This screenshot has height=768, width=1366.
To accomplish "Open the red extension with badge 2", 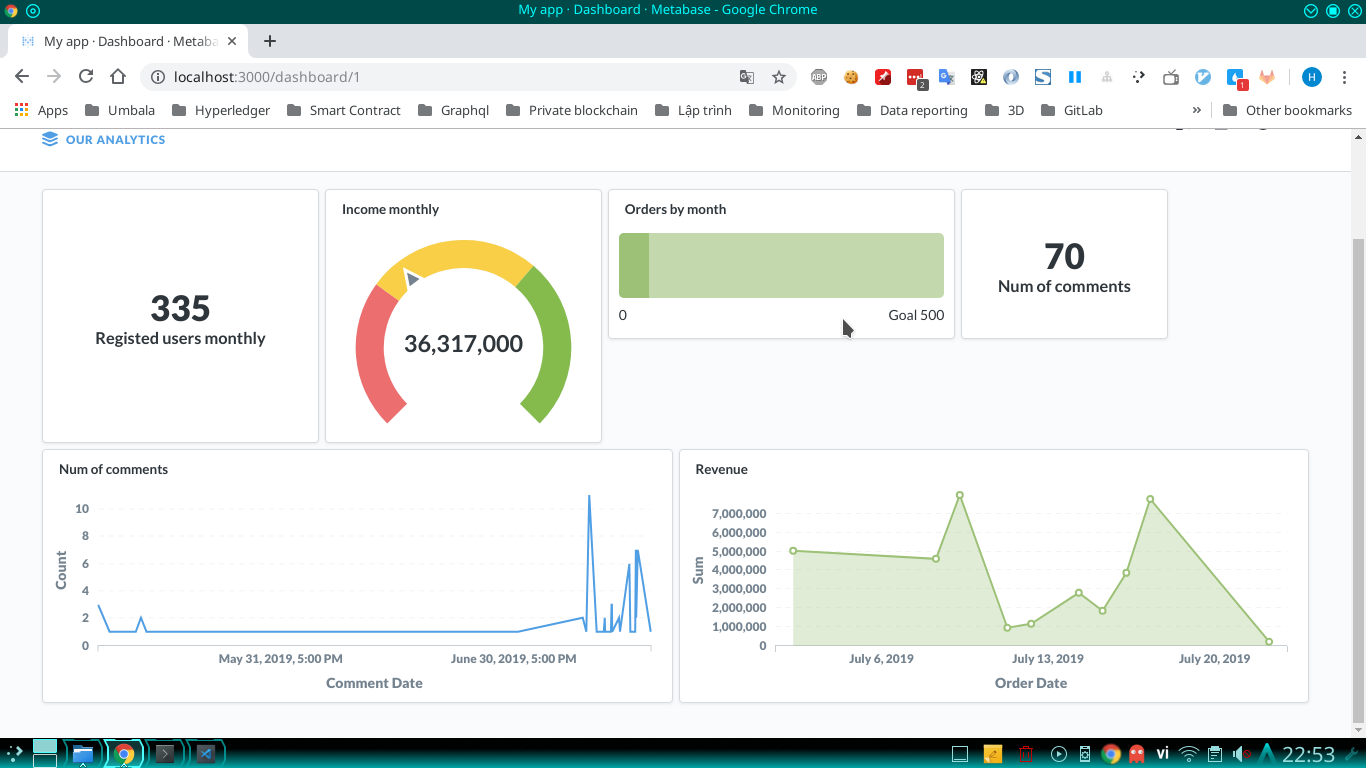I will coord(916,78).
